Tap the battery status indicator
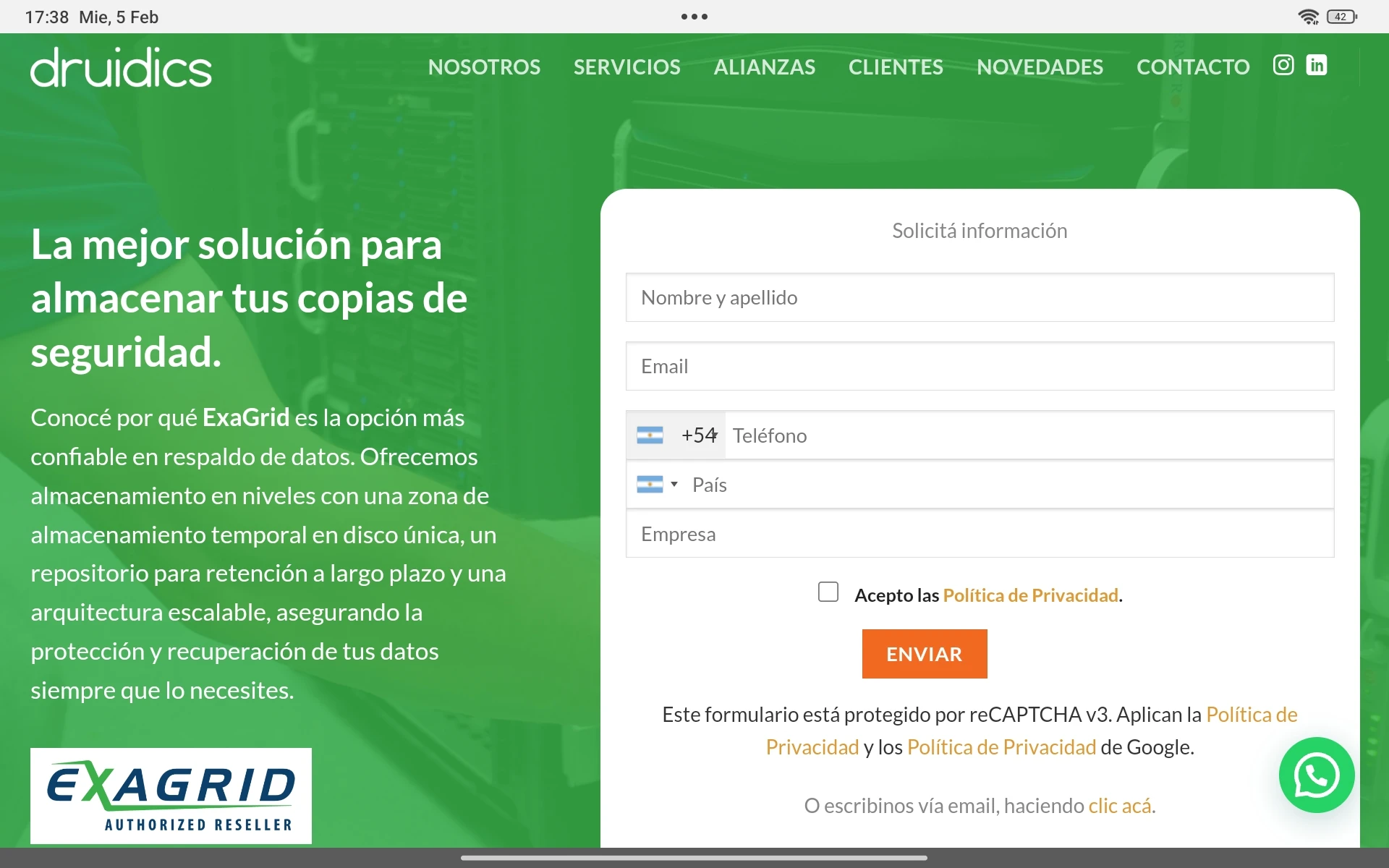The width and height of the screenshot is (1389, 868). 1342,17
